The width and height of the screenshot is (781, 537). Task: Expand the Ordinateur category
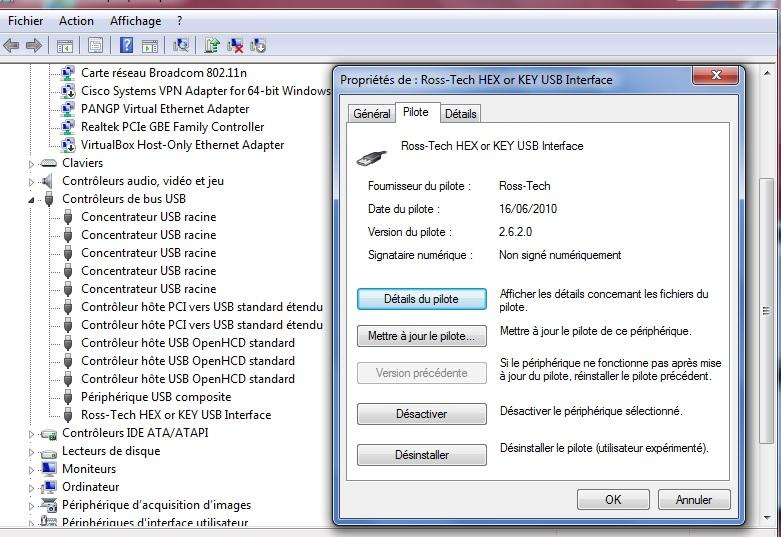tap(31, 488)
